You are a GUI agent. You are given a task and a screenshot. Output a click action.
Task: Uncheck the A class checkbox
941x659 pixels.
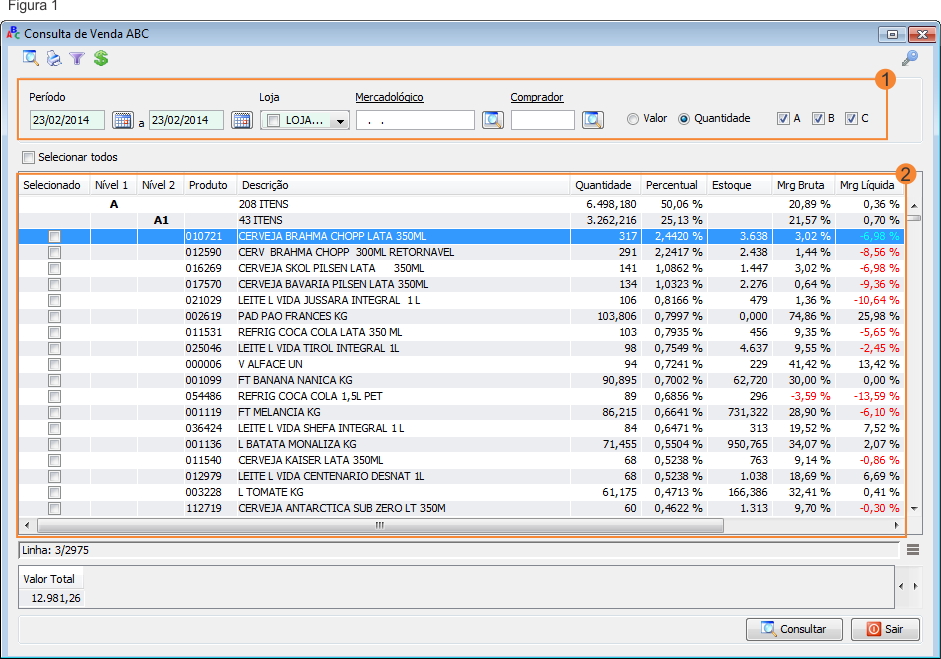(x=783, y=118)
